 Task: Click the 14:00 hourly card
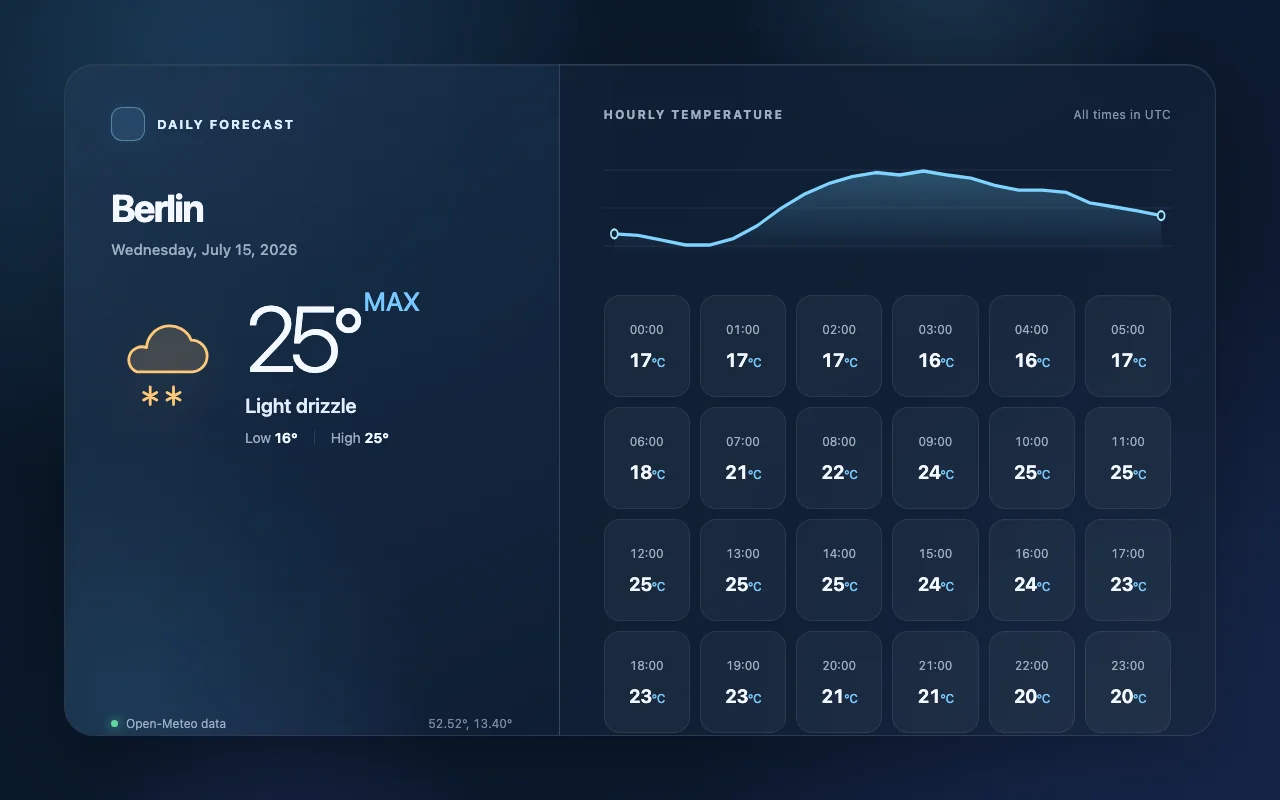tap(839, 570)
